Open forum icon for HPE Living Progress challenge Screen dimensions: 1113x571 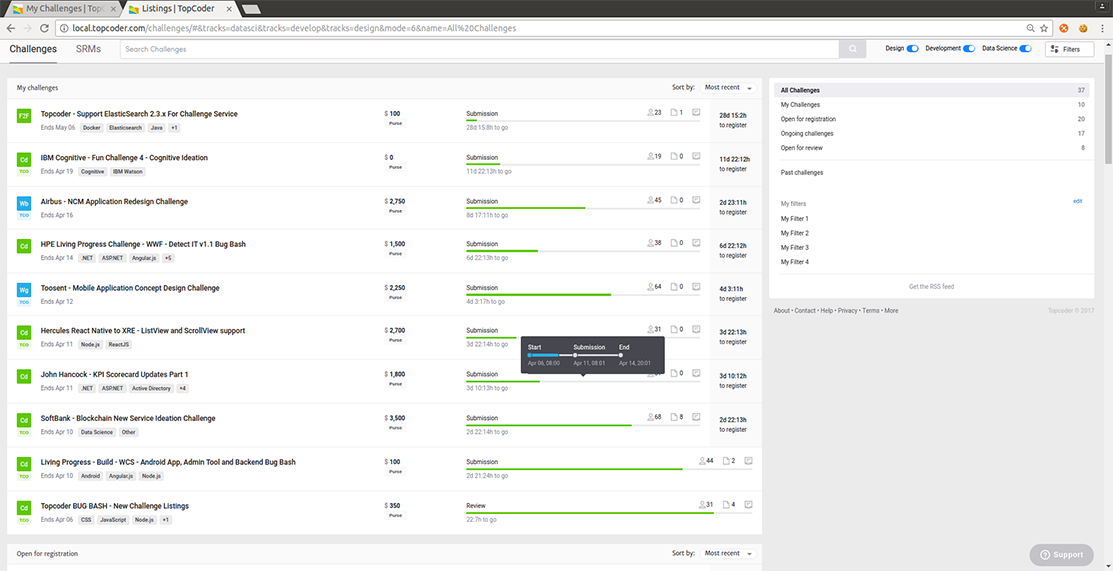(696, 242)
